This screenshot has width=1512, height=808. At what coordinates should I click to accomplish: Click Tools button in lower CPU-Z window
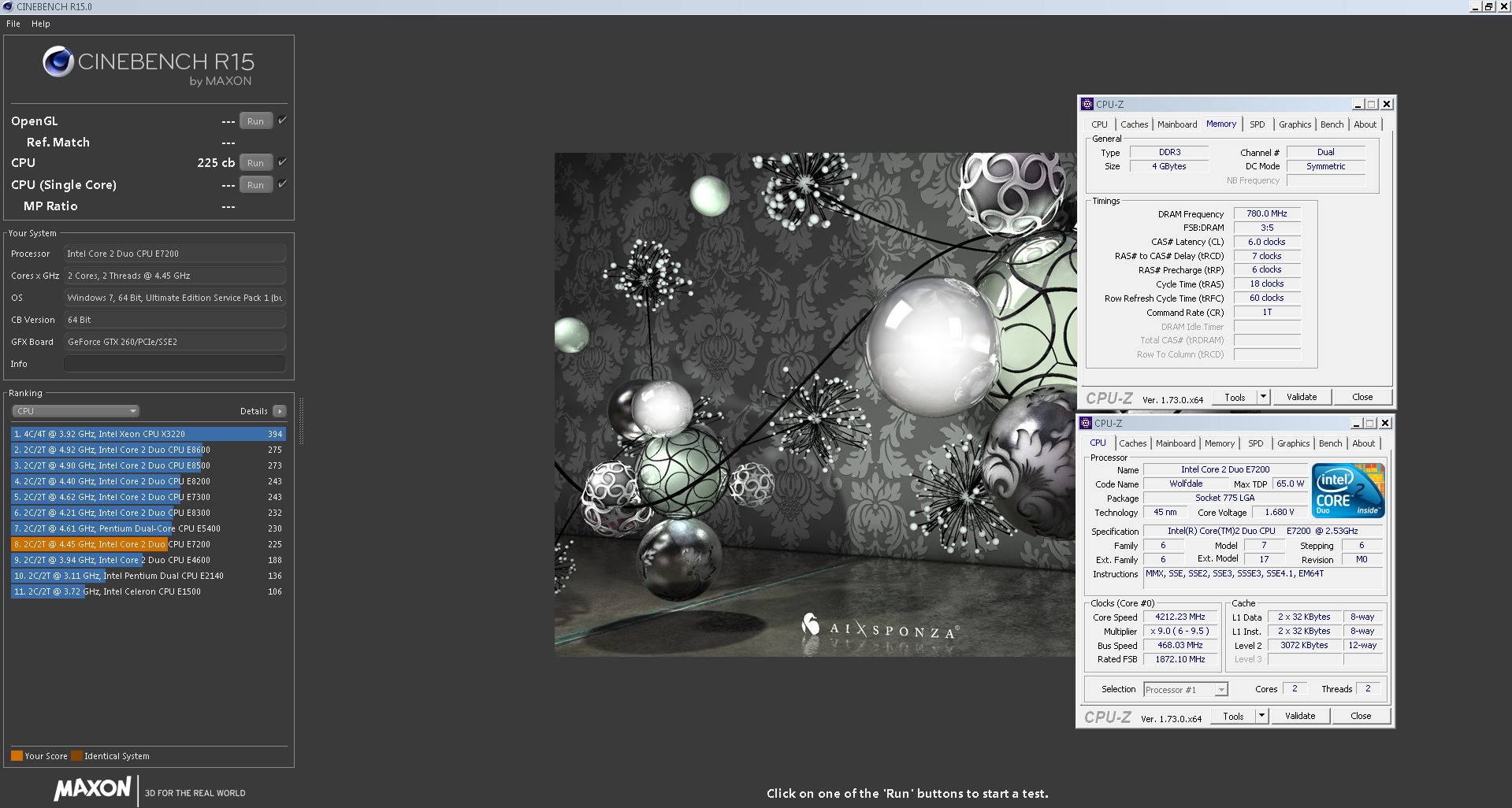pyautogui.click(x=1233, y=716)
